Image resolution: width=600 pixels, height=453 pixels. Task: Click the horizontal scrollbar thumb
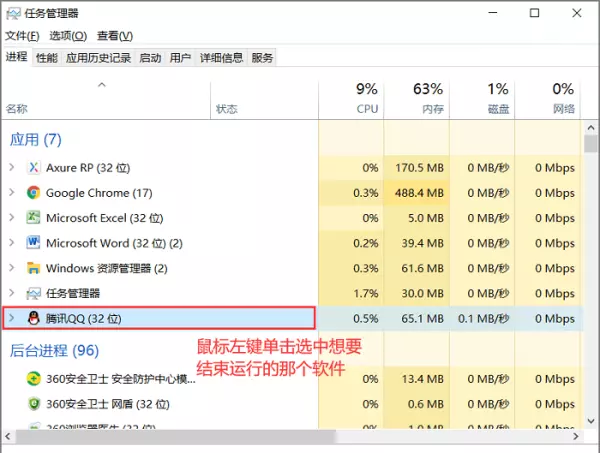click(x=175, y=437)
